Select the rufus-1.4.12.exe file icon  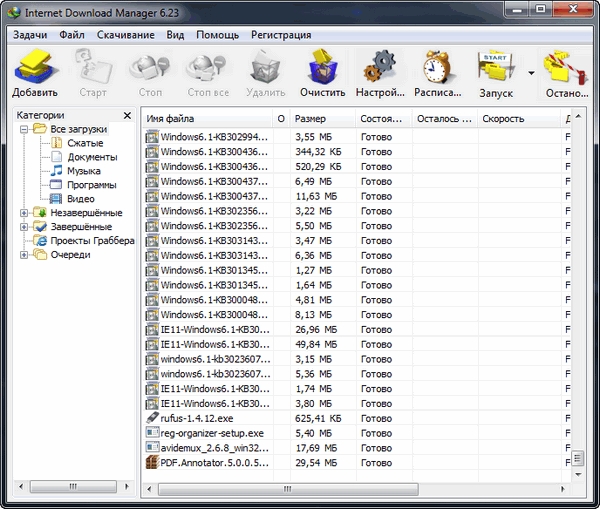tap(152, 418)
